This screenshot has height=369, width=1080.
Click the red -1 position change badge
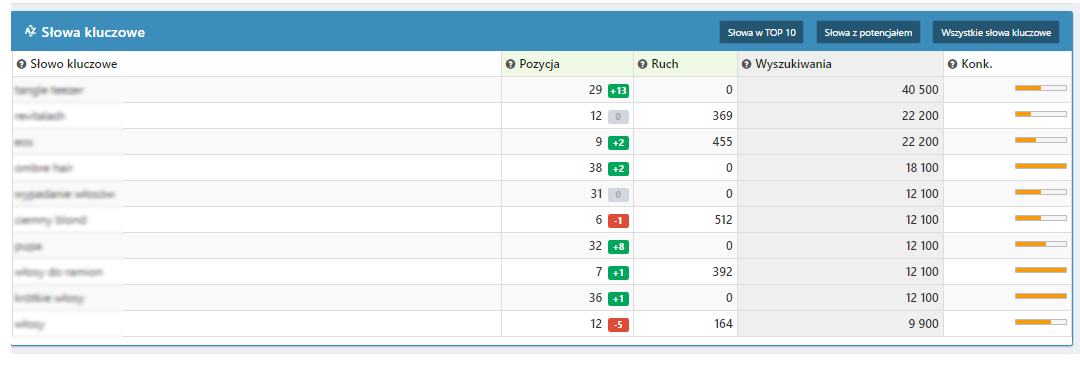click(618, 220)
